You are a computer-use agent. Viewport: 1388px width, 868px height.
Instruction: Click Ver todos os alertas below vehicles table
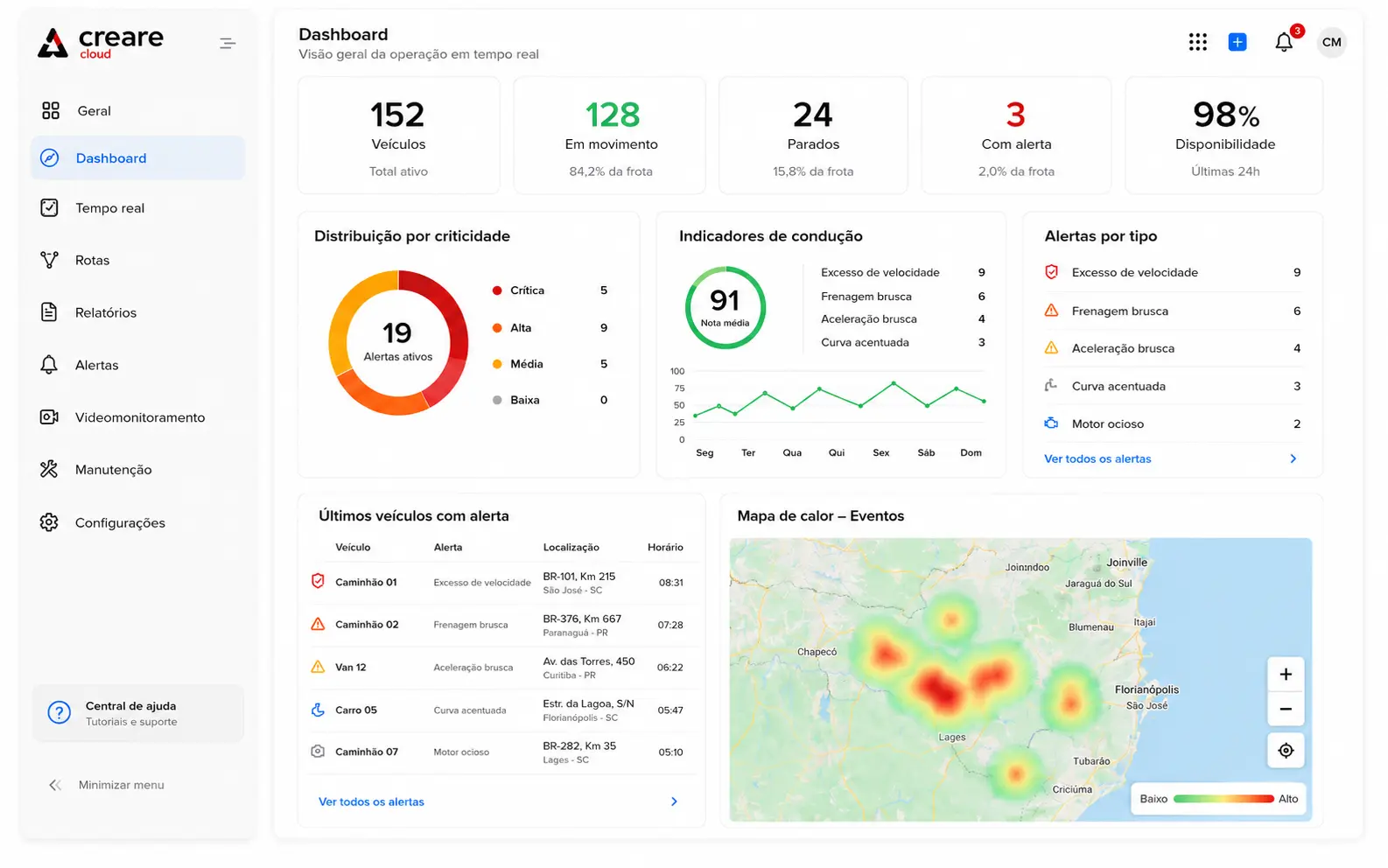(x=371, y=801)
